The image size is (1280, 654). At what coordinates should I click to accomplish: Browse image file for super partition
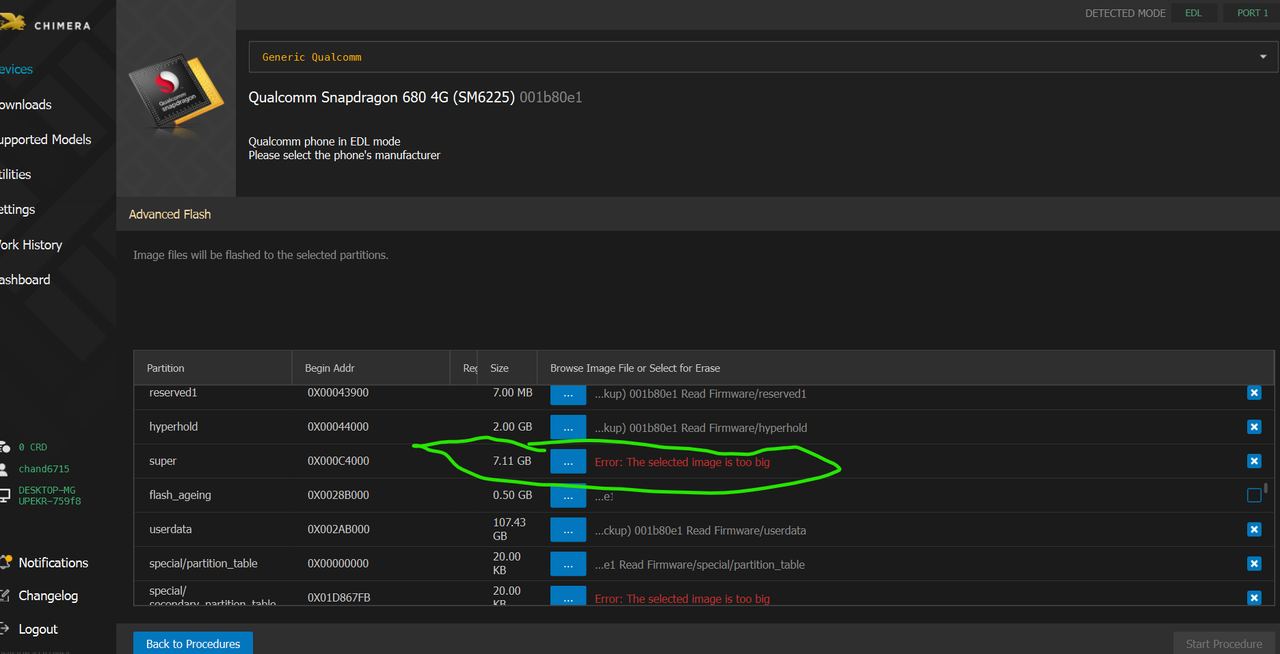[568, 462]
